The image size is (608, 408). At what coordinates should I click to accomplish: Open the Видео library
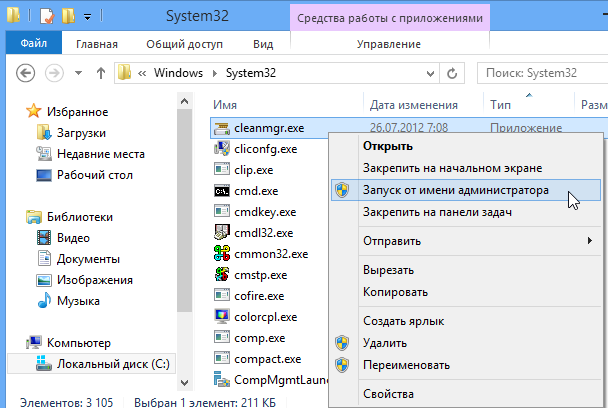(x=63, y=238)
